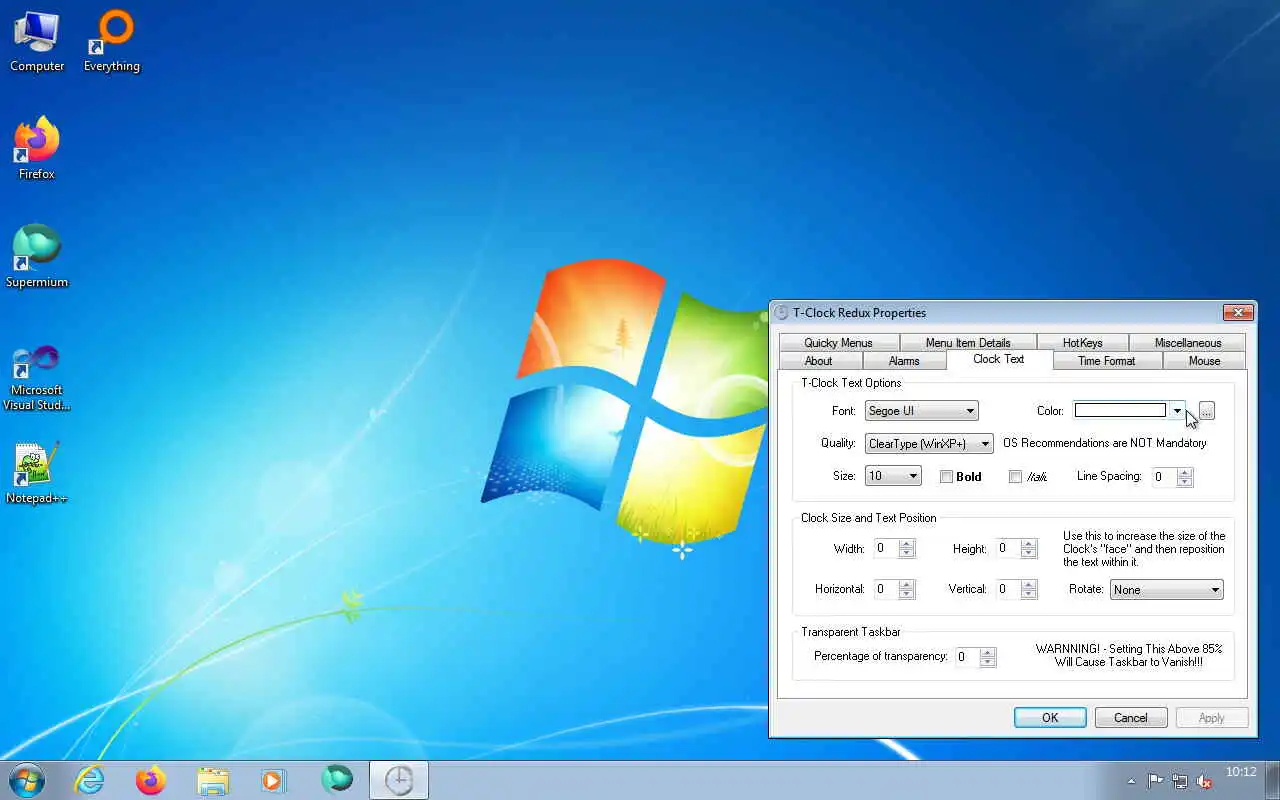Click the Horizontal value field
Image resolution: width=1280 pixels, height=800 pixels.
(887, 590)
